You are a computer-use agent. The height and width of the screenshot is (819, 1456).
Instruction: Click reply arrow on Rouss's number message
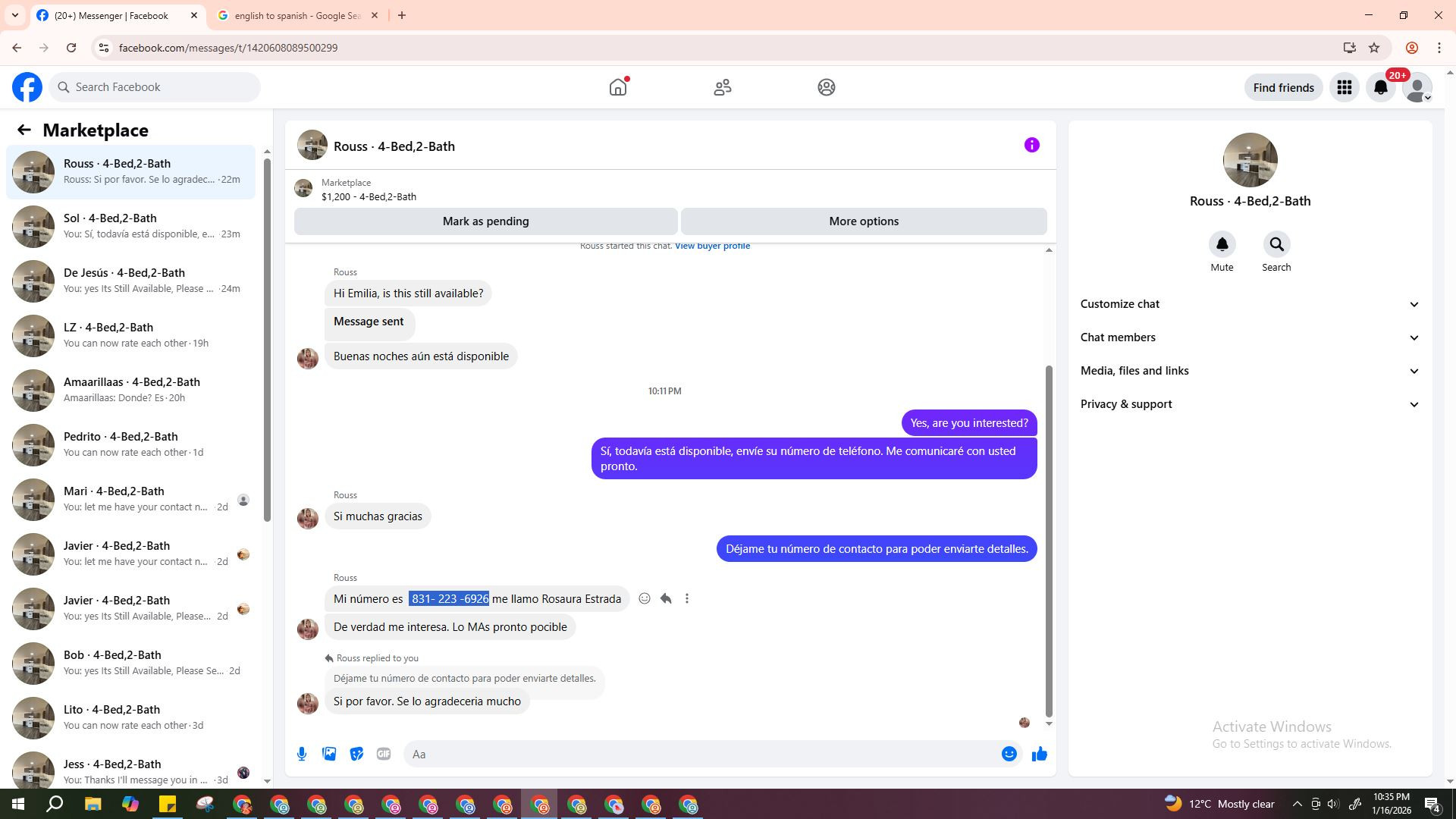666,599
